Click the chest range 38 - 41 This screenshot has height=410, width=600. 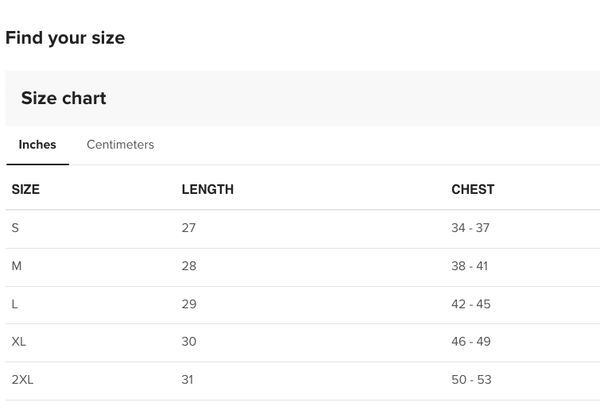pyautogui.click(x=470, y=266)
